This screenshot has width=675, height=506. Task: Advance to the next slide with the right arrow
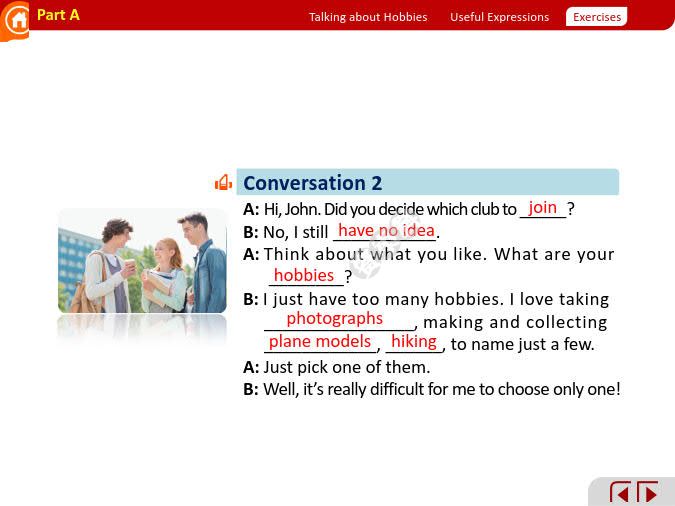pyautogui.click(x=648, y=493)
